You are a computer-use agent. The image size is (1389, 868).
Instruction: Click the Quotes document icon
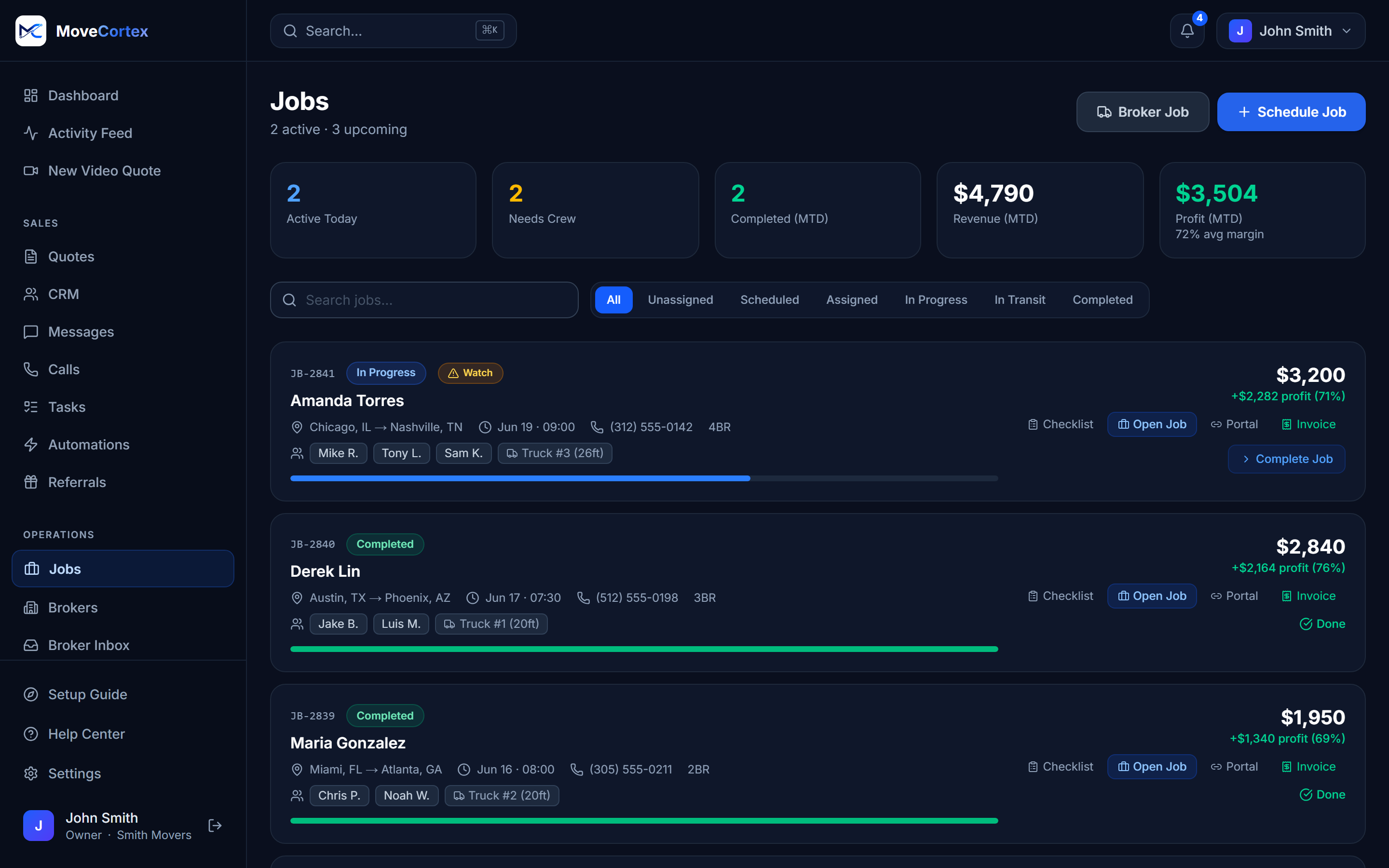pos(31,257)
